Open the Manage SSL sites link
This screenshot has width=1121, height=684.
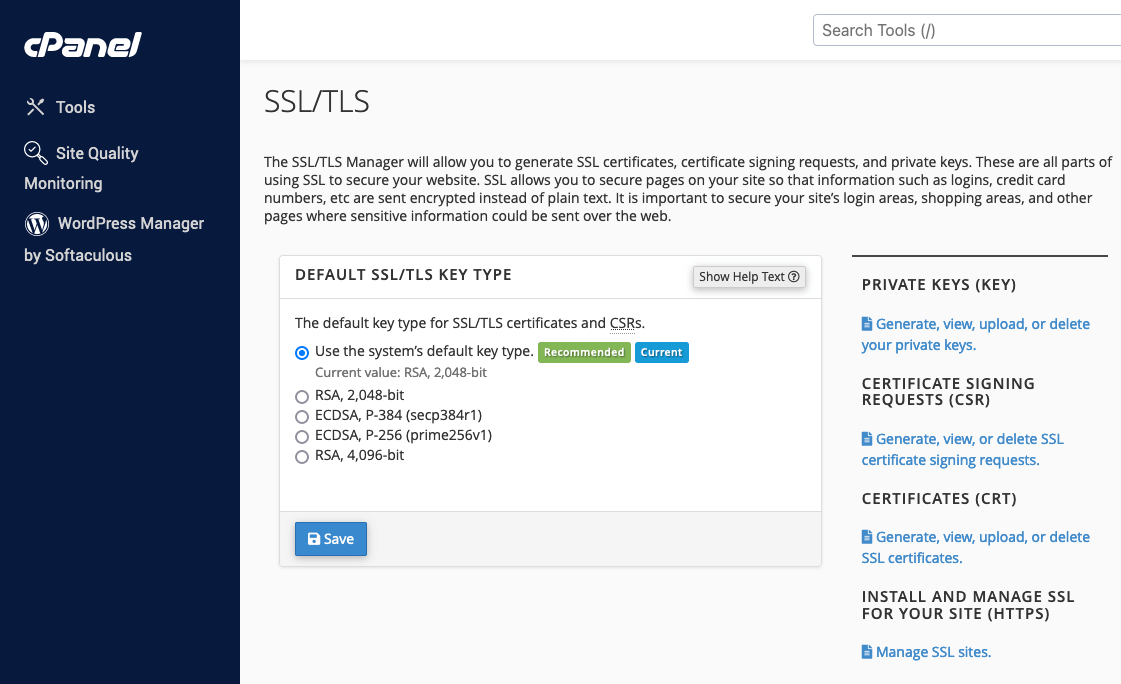tap(927, 652)
